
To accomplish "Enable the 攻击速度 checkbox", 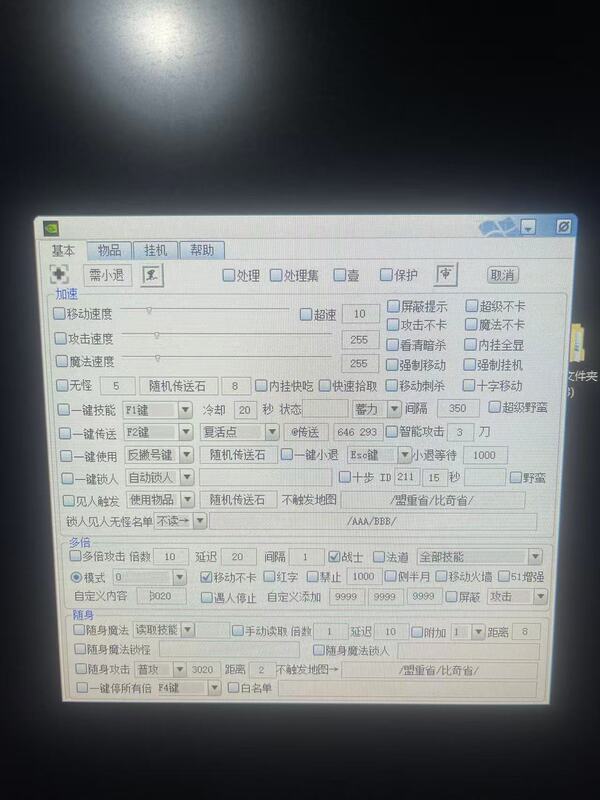I will tap(61, 338).
